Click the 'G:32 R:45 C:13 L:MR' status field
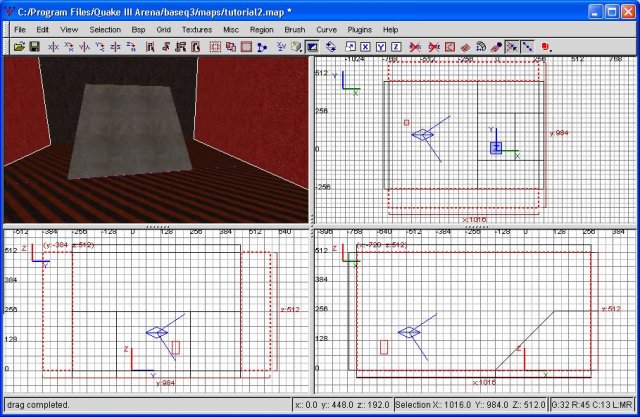This screenshot has width=640, height=417. (x=592, y=405)
